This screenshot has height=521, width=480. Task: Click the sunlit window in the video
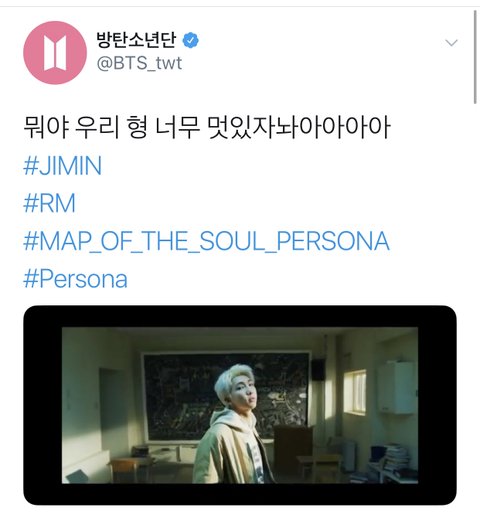tap(355, 392)
